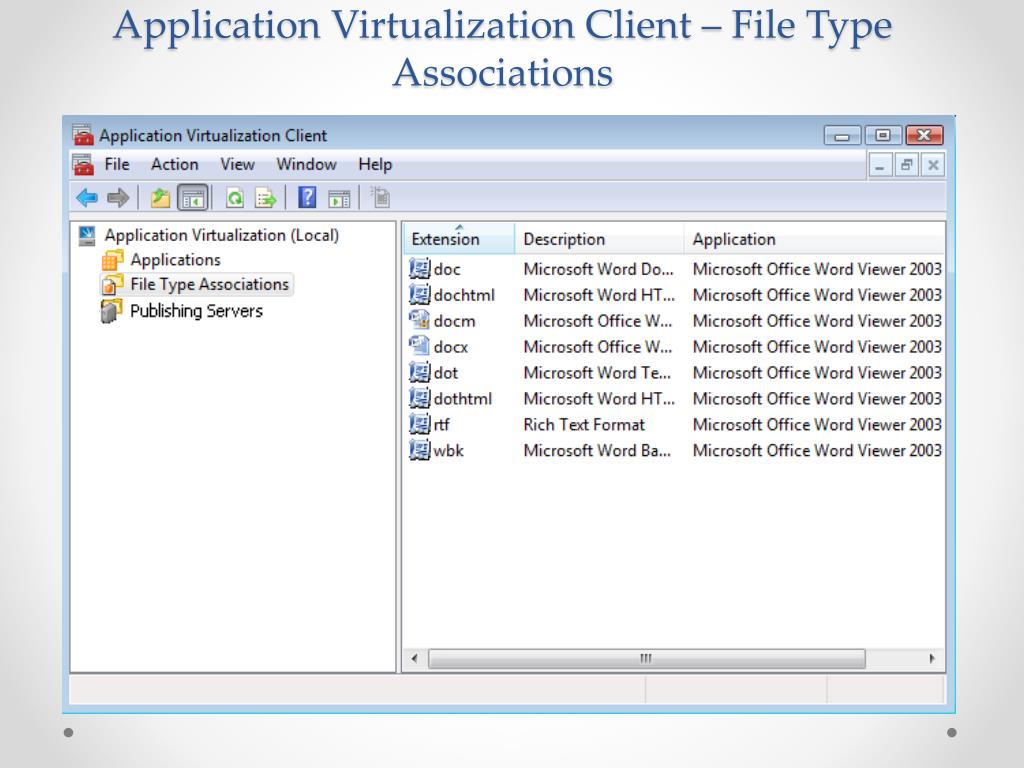Toggle the Show/Hide Action Pane toolbar button
The height and width of the screenshot is (768, 1024).
(339, 197)
